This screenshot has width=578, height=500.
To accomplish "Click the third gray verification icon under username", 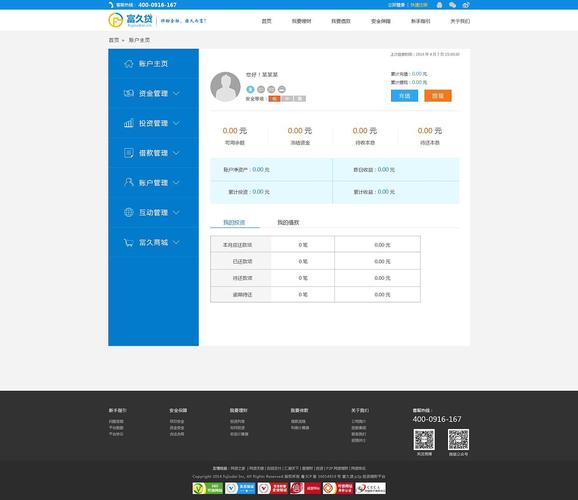I will [x=271, y=89].
